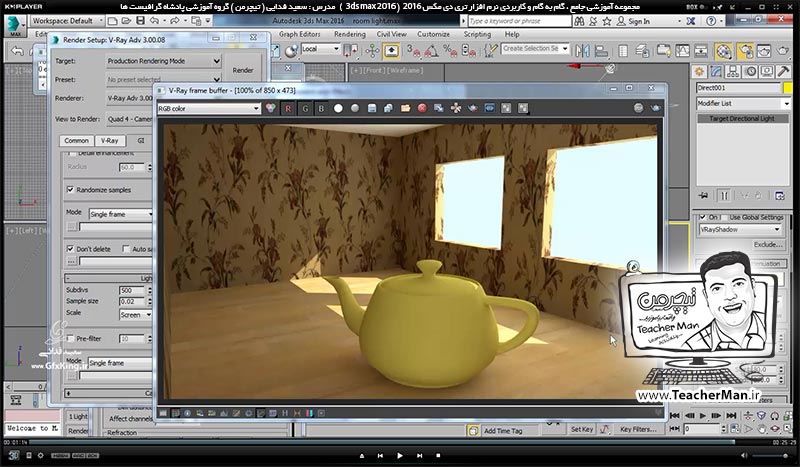The image size is (800, 467).
Task: Open the VRayShadow type dropdown
Action: click(740, 230)
